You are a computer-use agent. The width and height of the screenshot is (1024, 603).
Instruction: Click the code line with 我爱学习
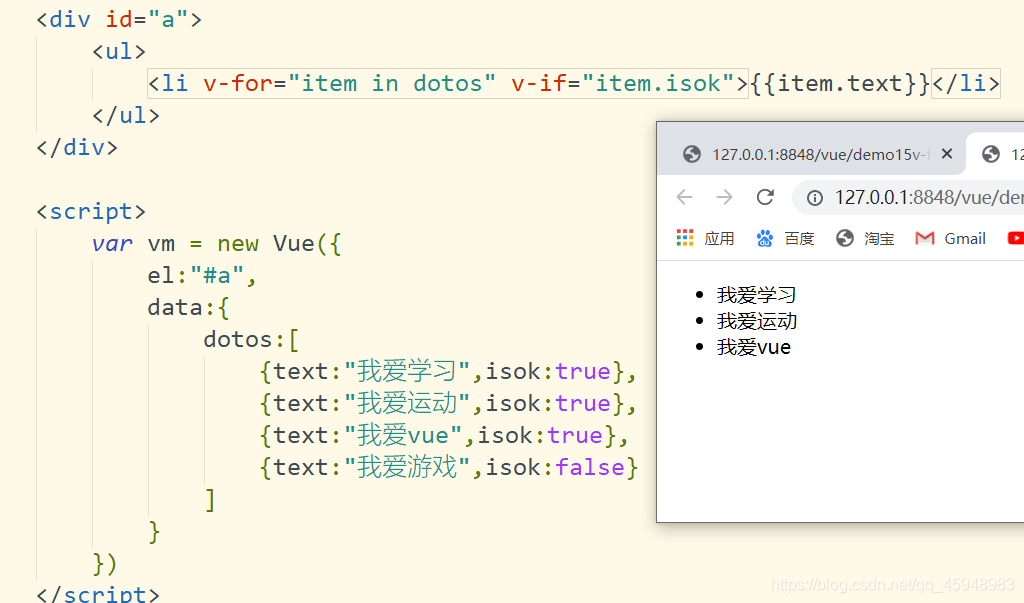tap(447, 372)
